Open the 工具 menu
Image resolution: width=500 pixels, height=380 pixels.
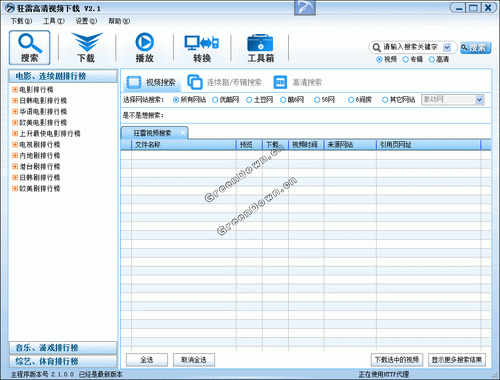54,21
